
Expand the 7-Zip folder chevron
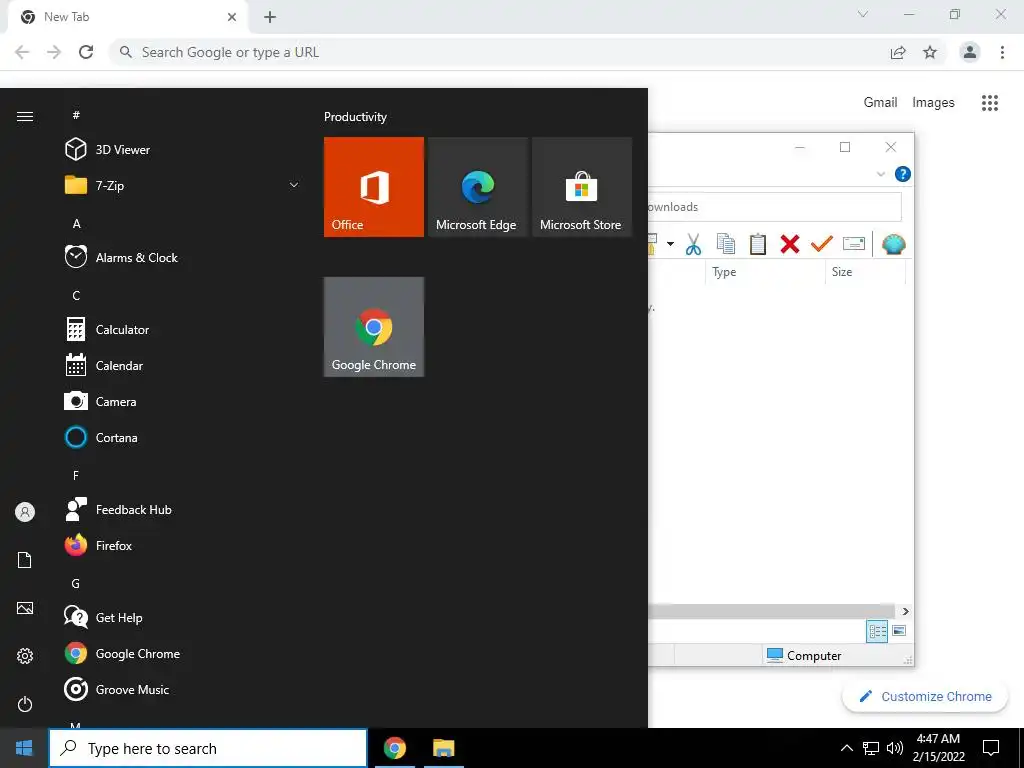click(x=294, y=185)
